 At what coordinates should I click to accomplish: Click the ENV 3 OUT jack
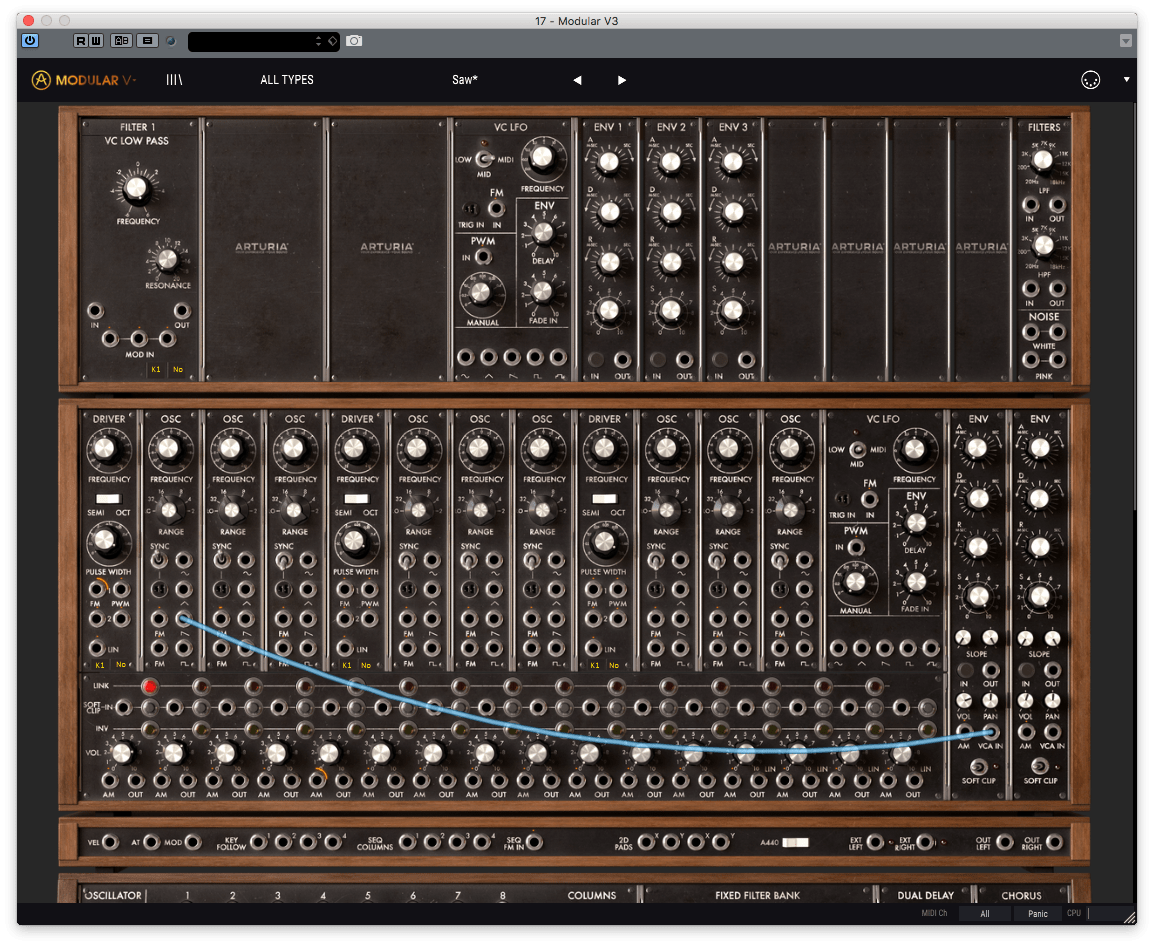click(746, 359)
